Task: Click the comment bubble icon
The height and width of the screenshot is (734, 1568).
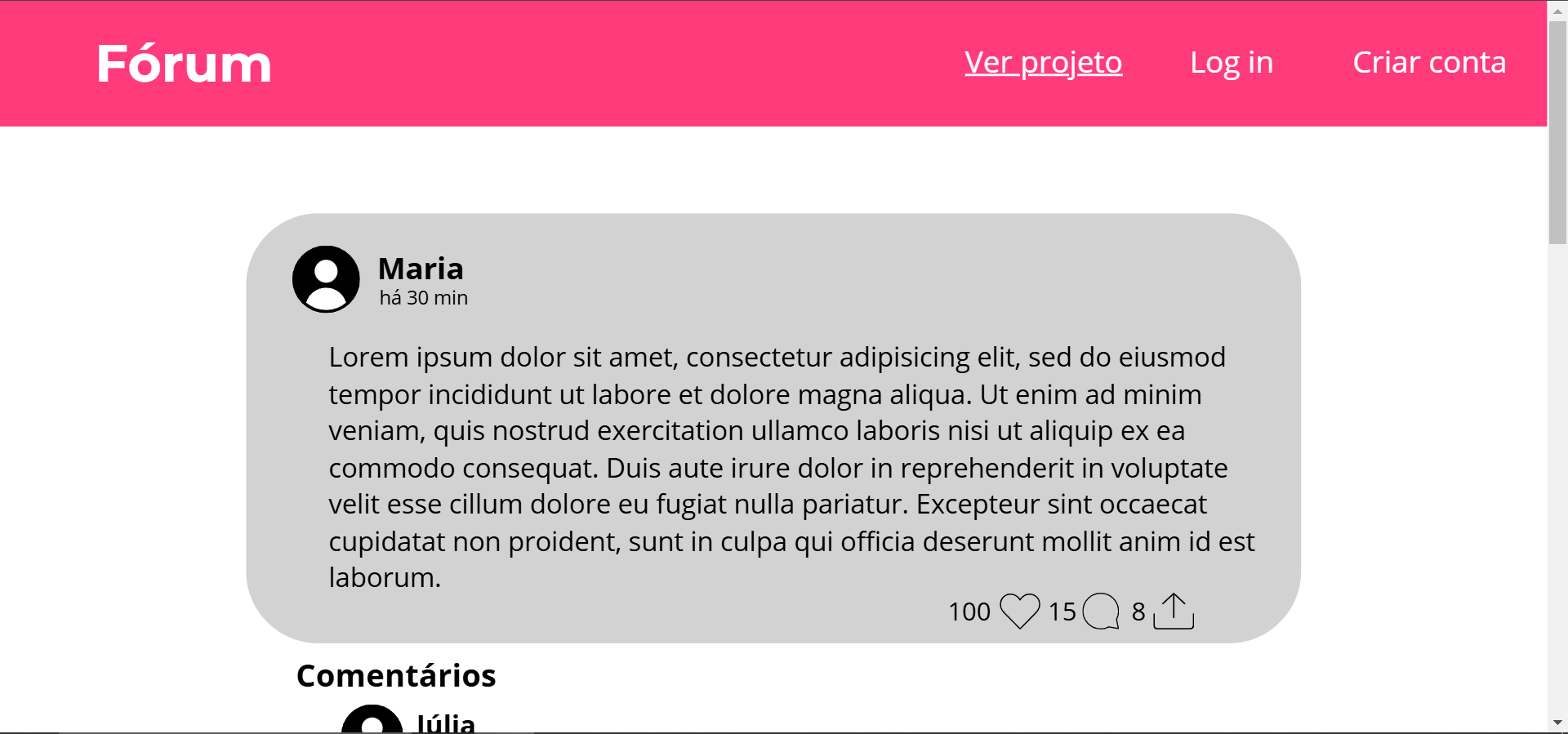Action: [x=1101, y=611]
